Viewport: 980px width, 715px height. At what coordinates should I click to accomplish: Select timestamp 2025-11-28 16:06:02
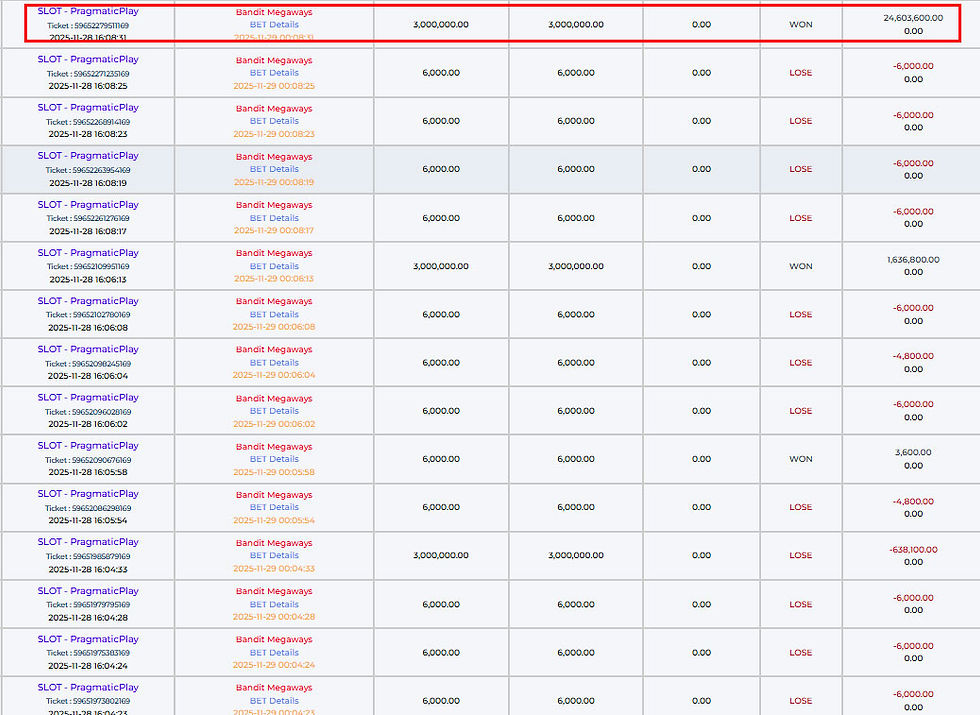(x=88, y=424)
